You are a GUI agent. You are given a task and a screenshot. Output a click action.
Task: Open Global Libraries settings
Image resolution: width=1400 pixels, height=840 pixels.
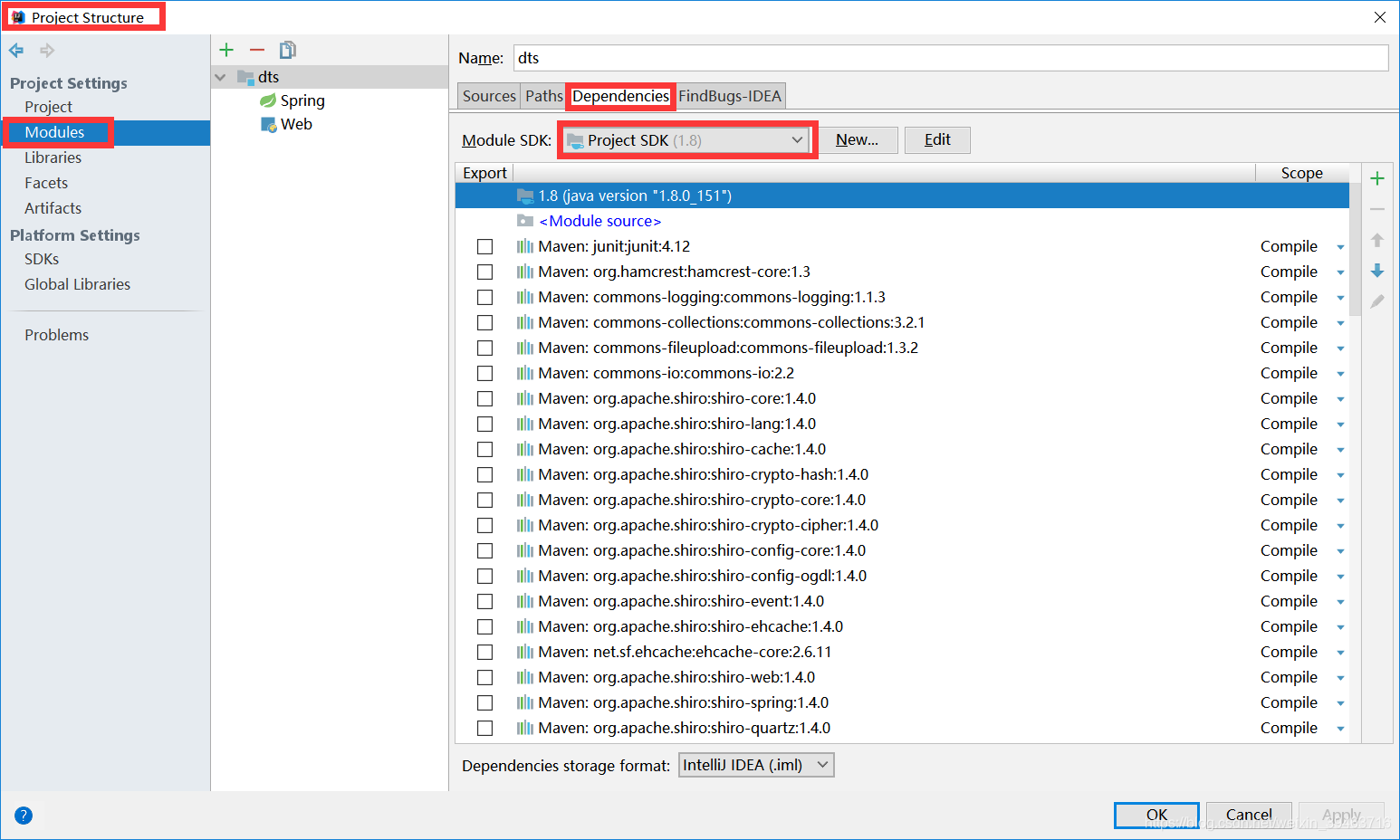pyautogui.click(x=77, y=284)
